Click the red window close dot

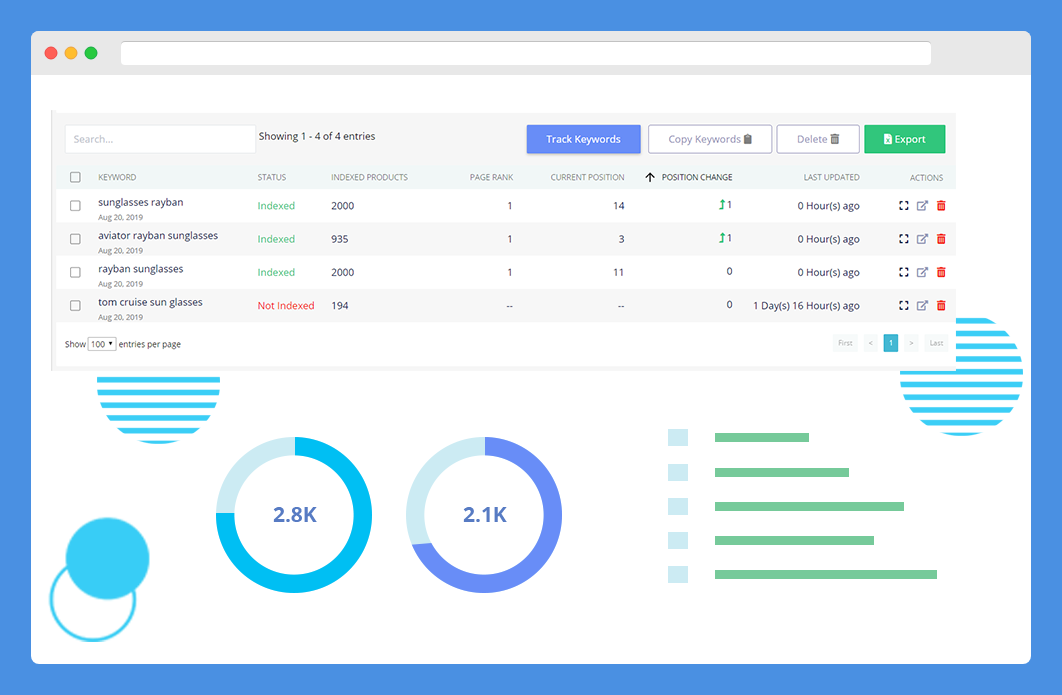pos(51,53)
